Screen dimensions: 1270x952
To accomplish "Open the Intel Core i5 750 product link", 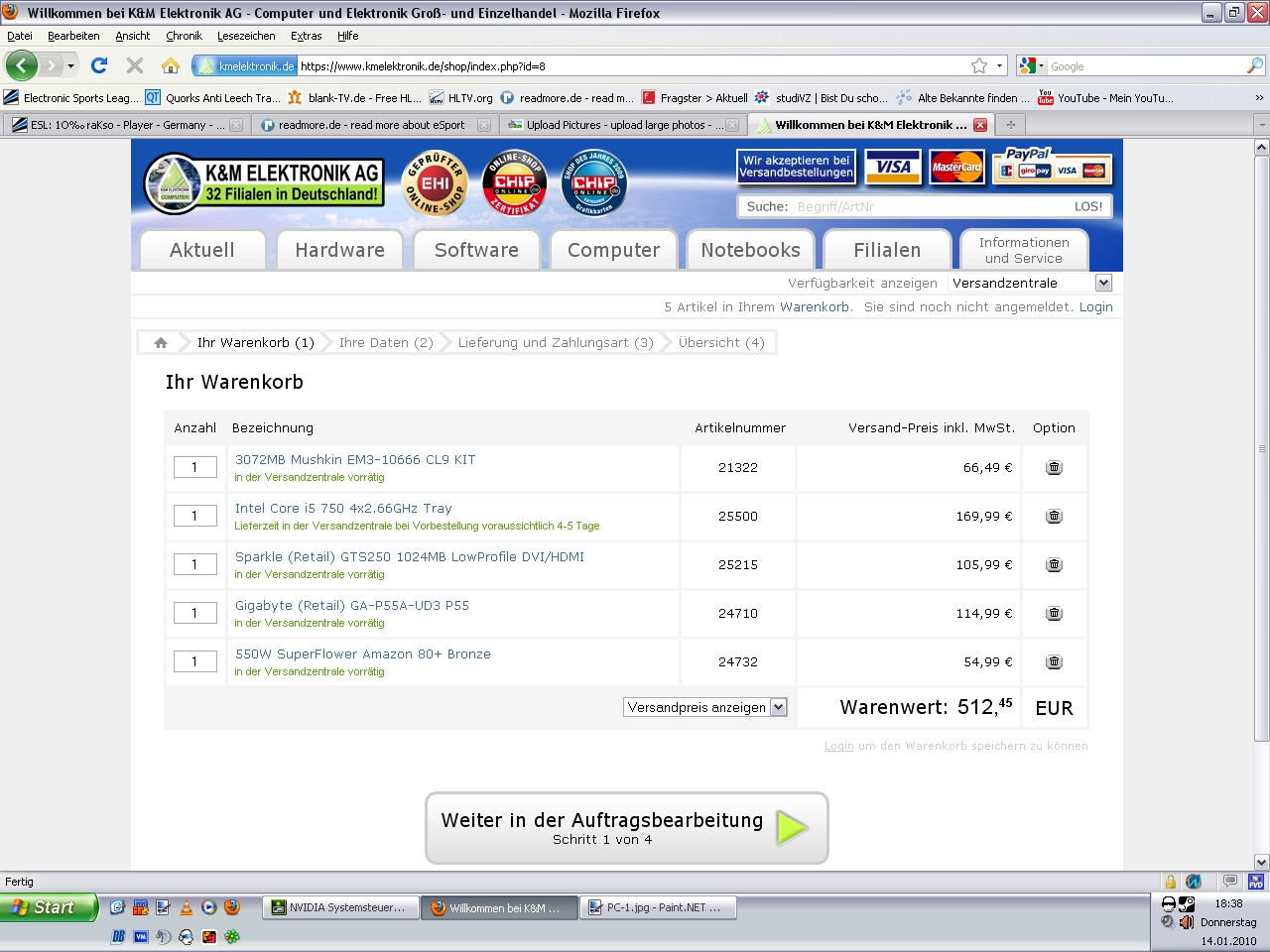I will (343, 509).
